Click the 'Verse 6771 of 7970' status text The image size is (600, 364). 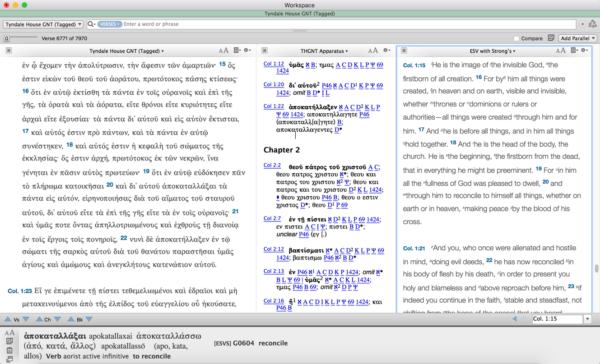64,38
